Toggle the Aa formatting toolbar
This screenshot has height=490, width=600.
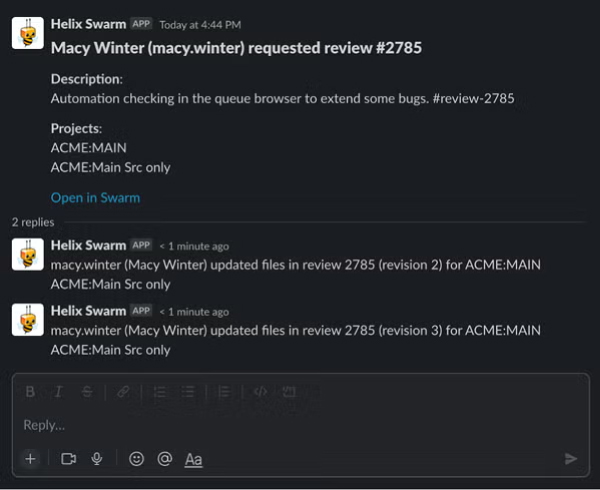pos(194,459)
